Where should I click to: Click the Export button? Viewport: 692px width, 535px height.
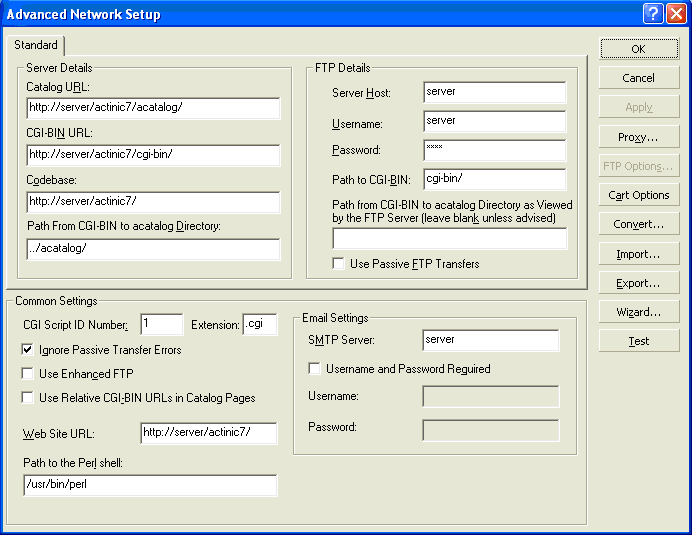tap(639, 283)
